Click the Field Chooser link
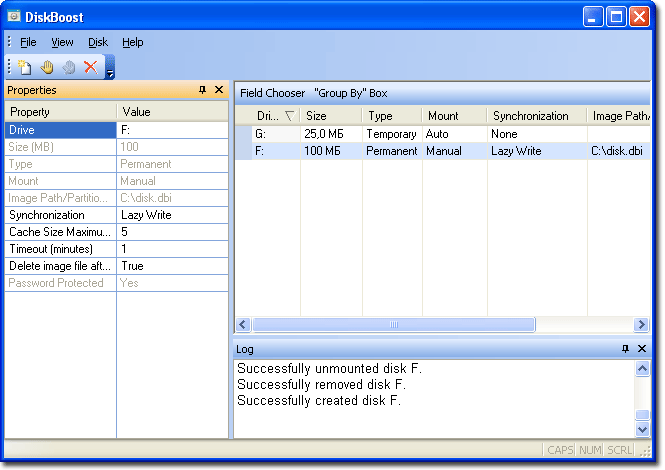 [272, 93]
